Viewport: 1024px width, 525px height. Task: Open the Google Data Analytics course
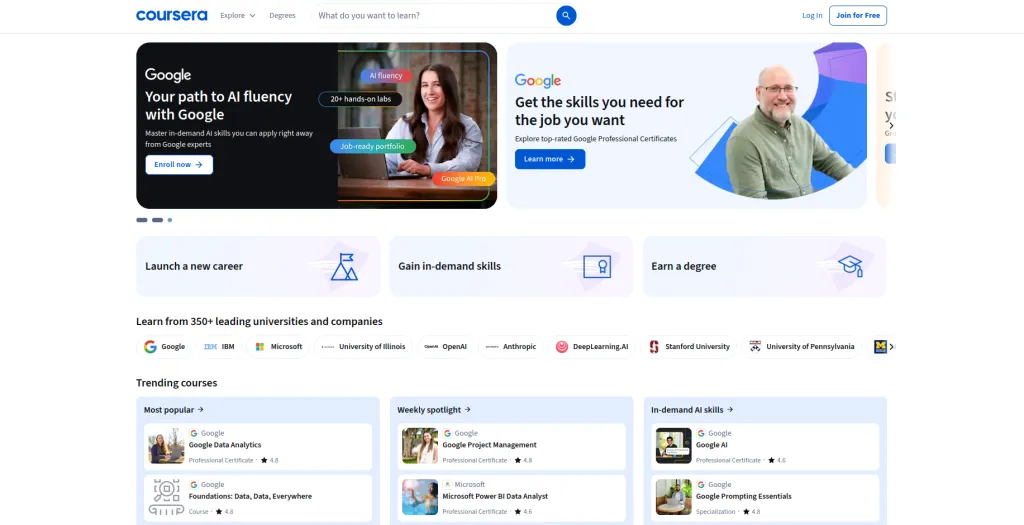click(x=258, y=447)
